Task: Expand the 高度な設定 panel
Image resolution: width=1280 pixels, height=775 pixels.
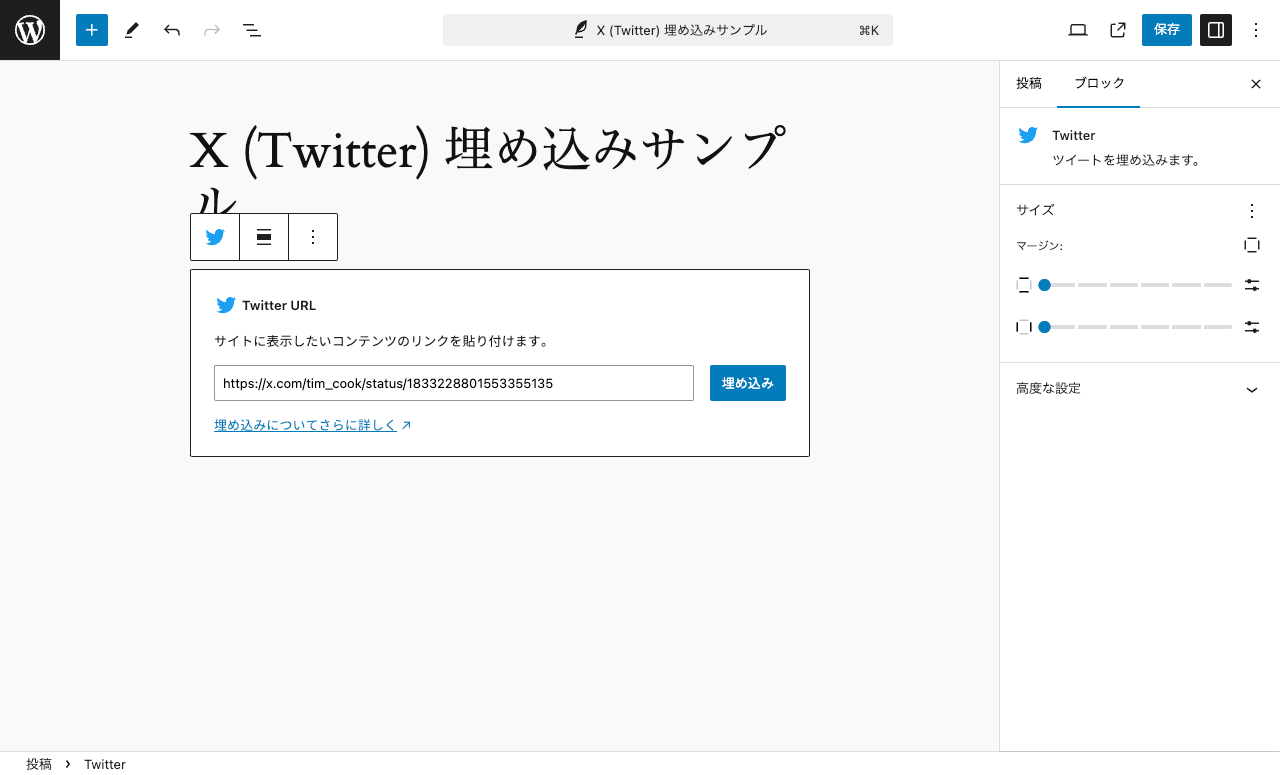Action: [x=1139, y=389]
